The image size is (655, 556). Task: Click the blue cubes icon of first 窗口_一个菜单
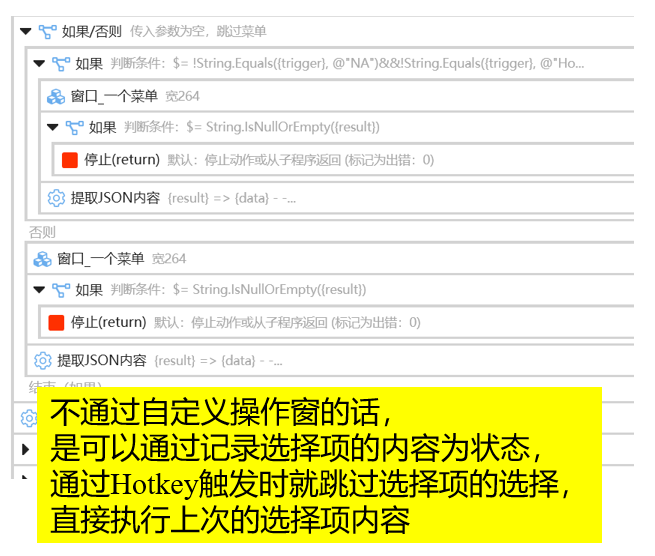[56, 96]
